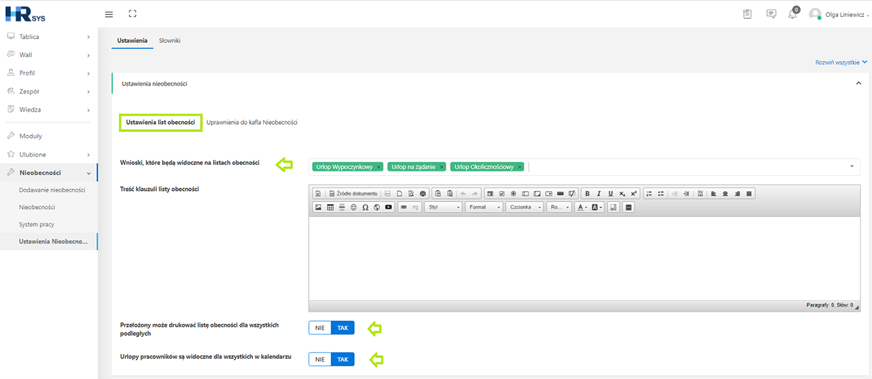Click the hamburger menu icon in header

tap(109, 14)
